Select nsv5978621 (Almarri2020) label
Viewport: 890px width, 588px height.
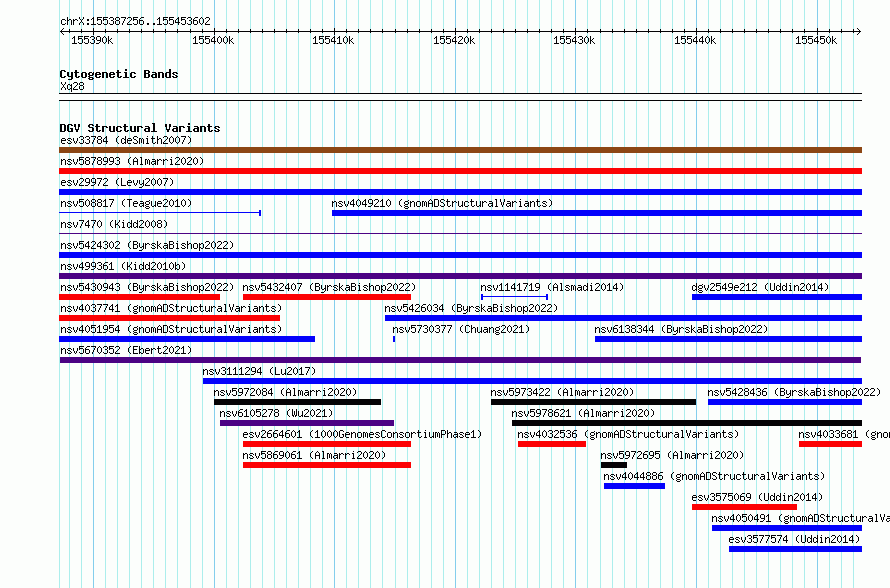[583, 413]
